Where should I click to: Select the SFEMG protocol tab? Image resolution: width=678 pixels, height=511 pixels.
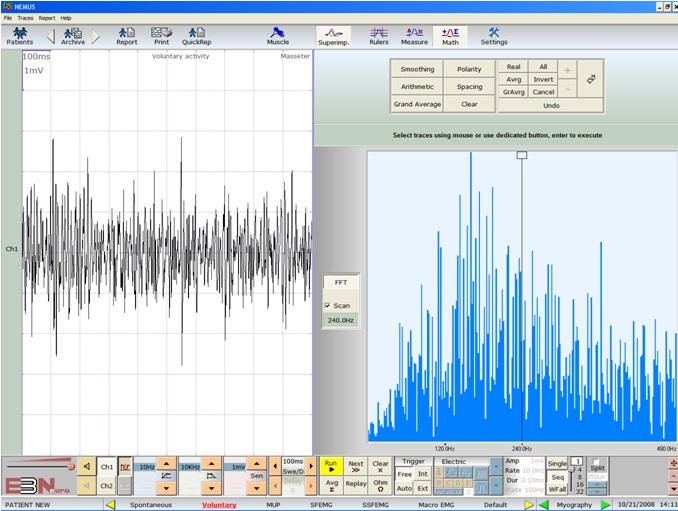320,505
